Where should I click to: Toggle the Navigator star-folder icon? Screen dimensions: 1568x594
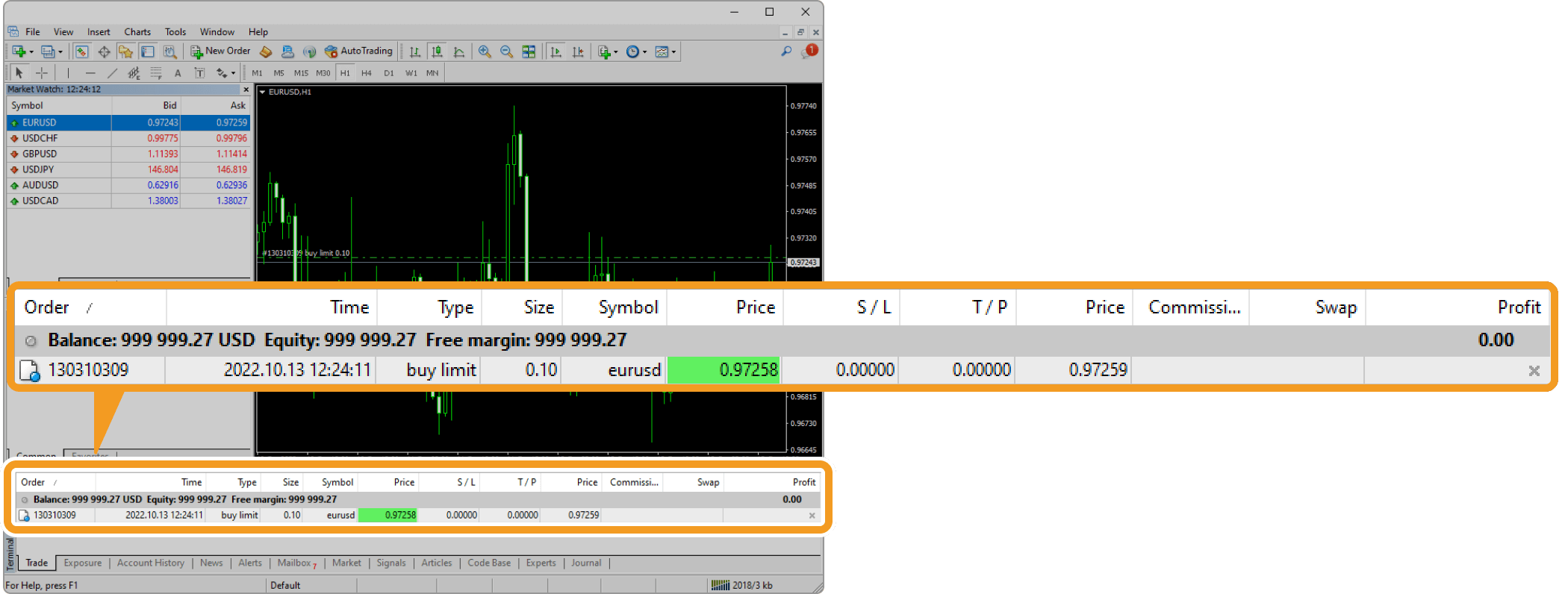point(125,51)
